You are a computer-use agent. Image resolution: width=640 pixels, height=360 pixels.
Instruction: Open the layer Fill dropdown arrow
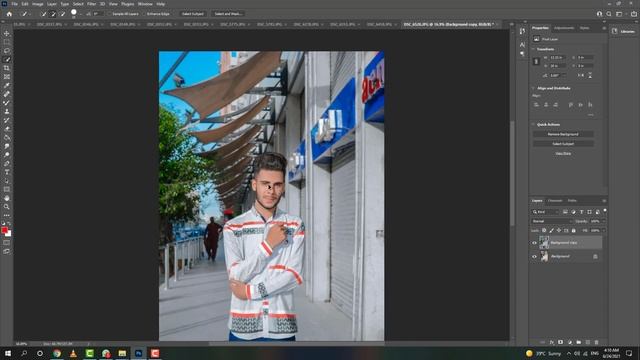tap(604, 231)
